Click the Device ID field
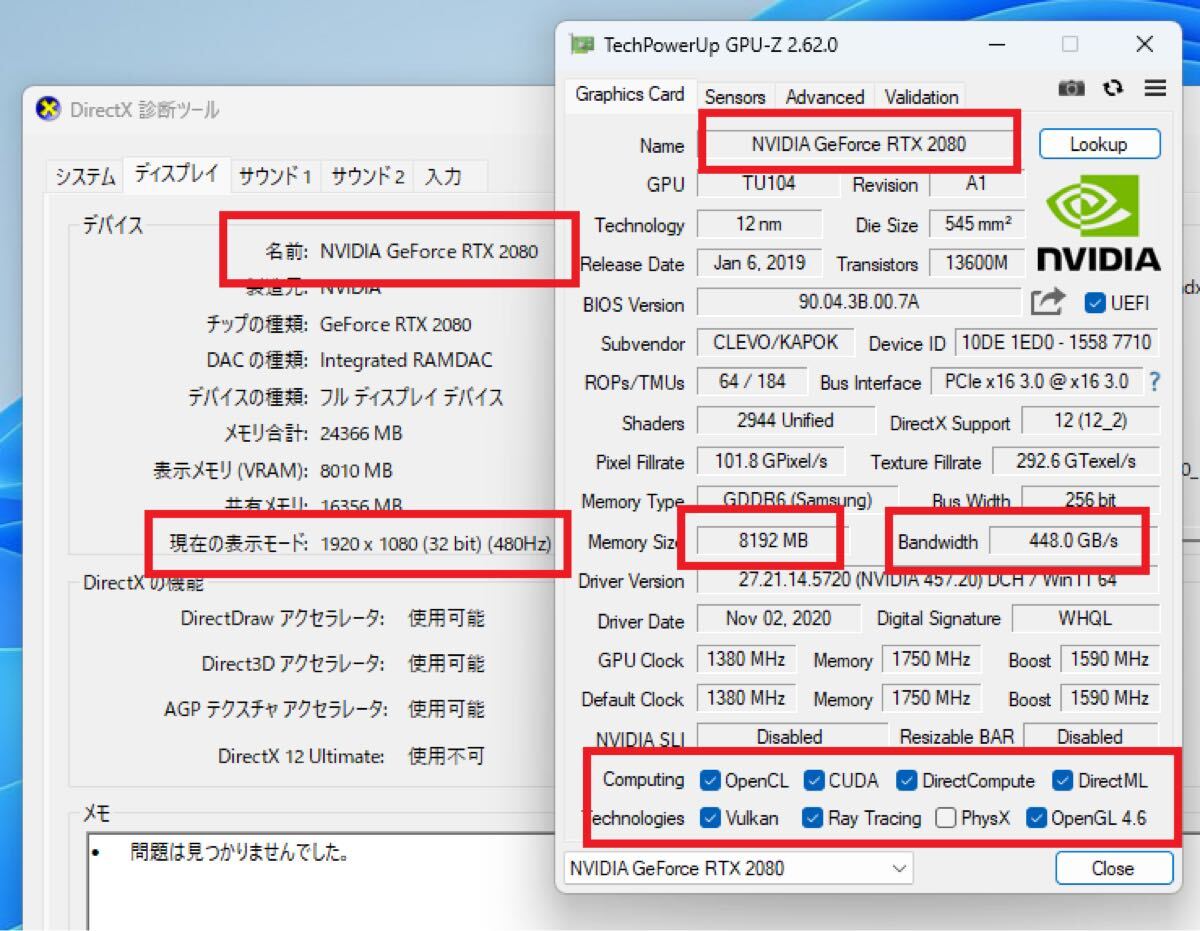The width and height of the screenshot is (1200, 931). [x=1057, y=342]
